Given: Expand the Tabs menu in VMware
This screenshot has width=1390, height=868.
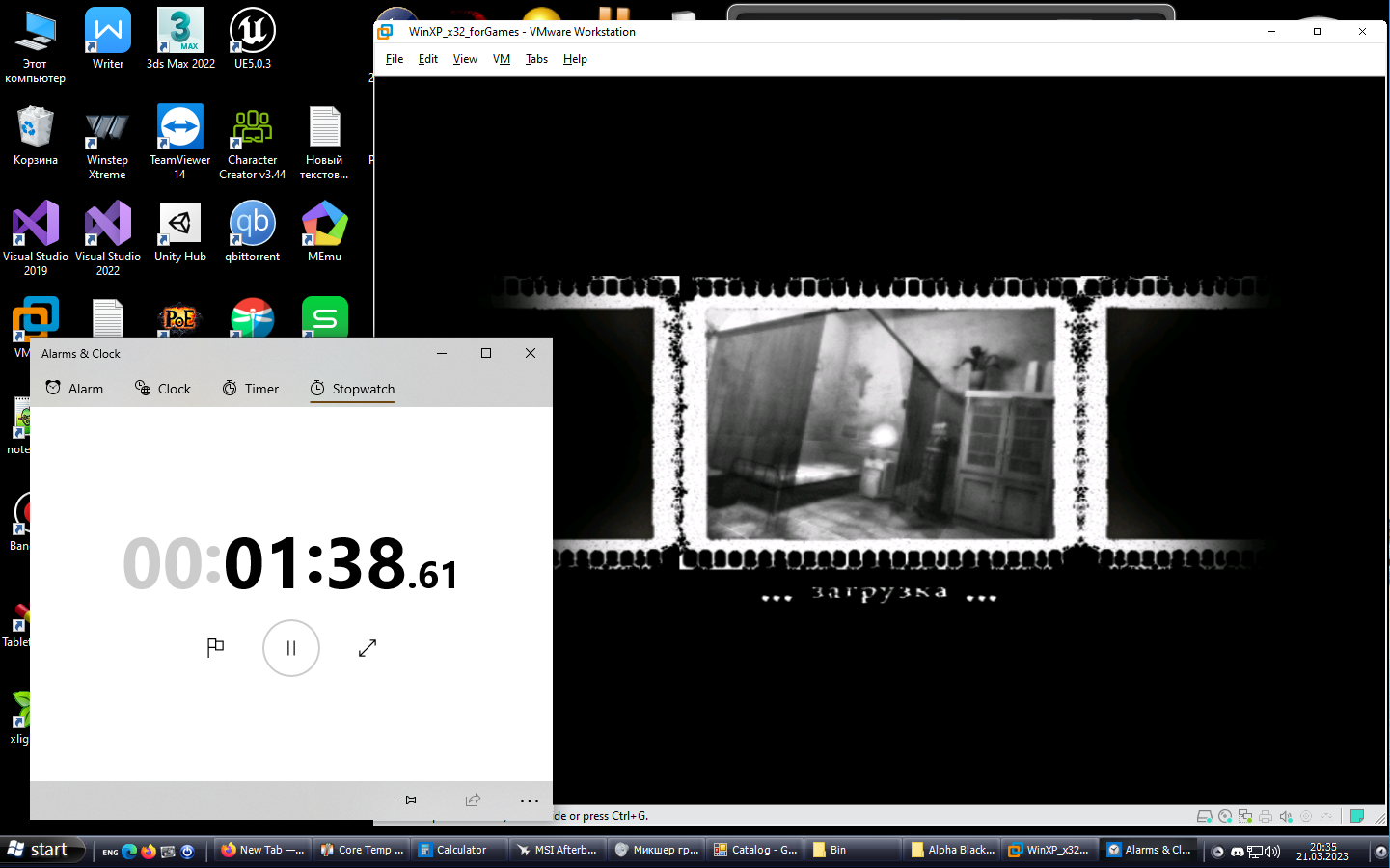Looking at the screenshot, I should 536,59.
